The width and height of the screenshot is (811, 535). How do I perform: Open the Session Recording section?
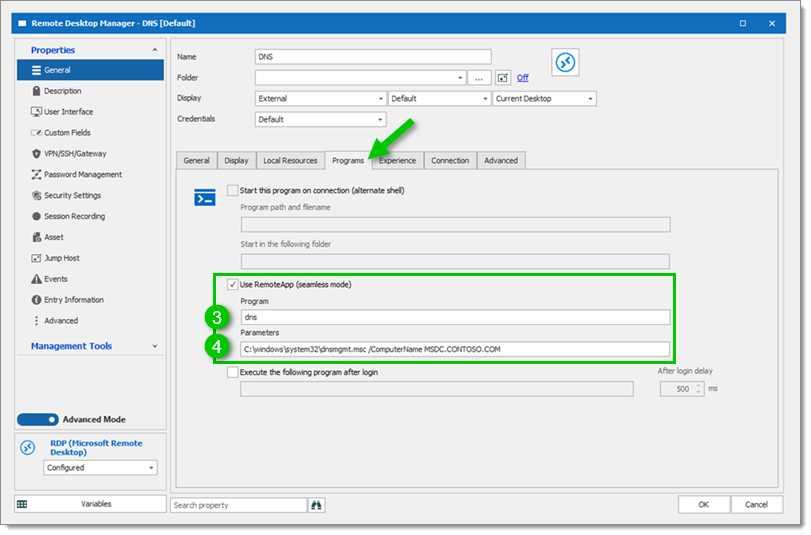68,216
